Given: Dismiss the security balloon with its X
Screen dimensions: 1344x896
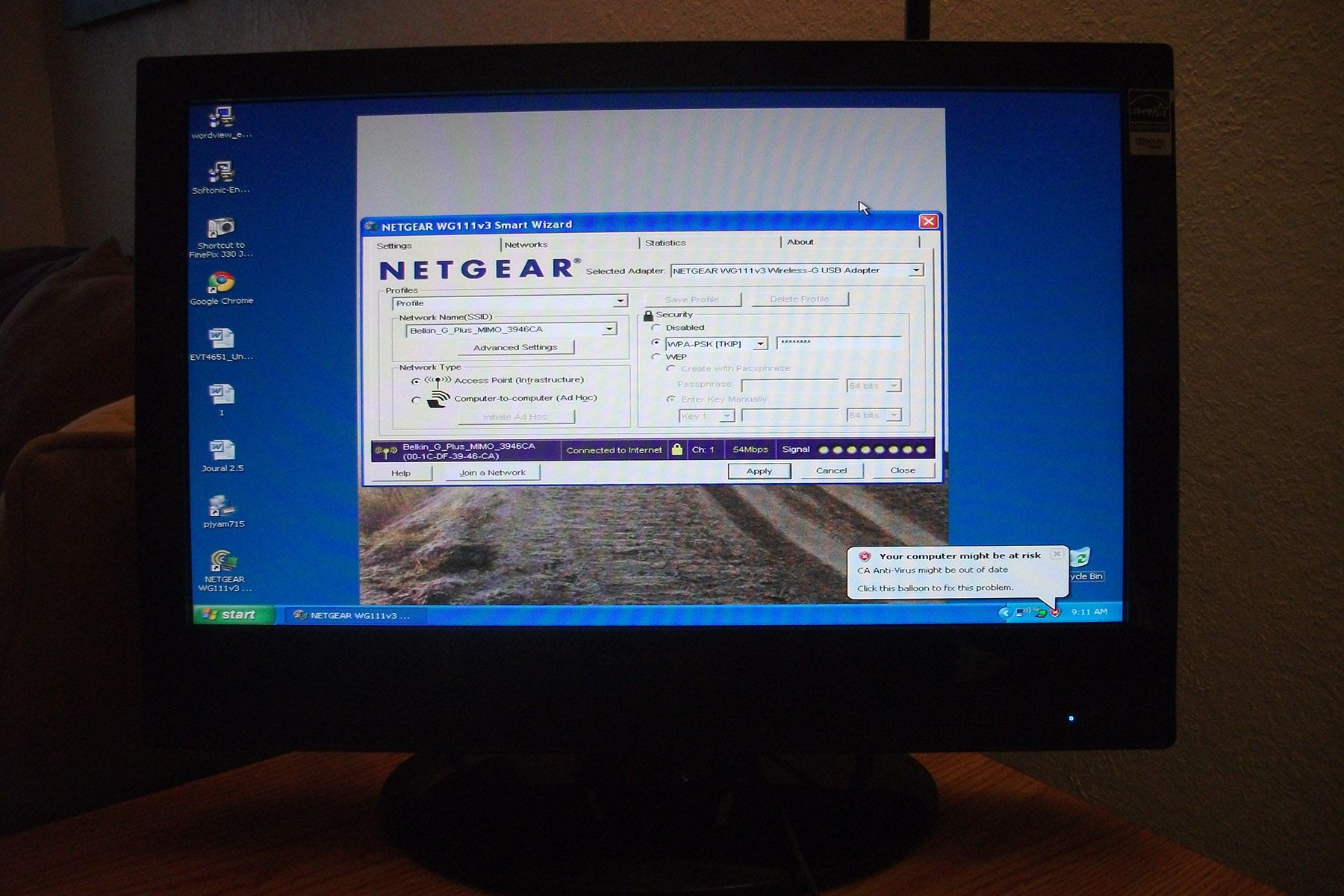Looking at the screenshot, I should pyautogui.click(x=1057, y=554).
